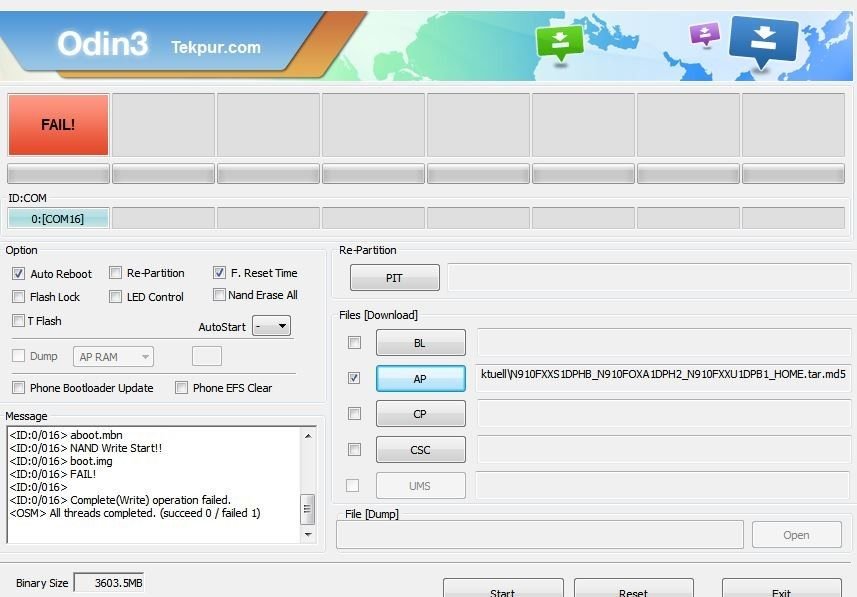
Task: Check the T Flash option
Action: click(x=19, y=320)
